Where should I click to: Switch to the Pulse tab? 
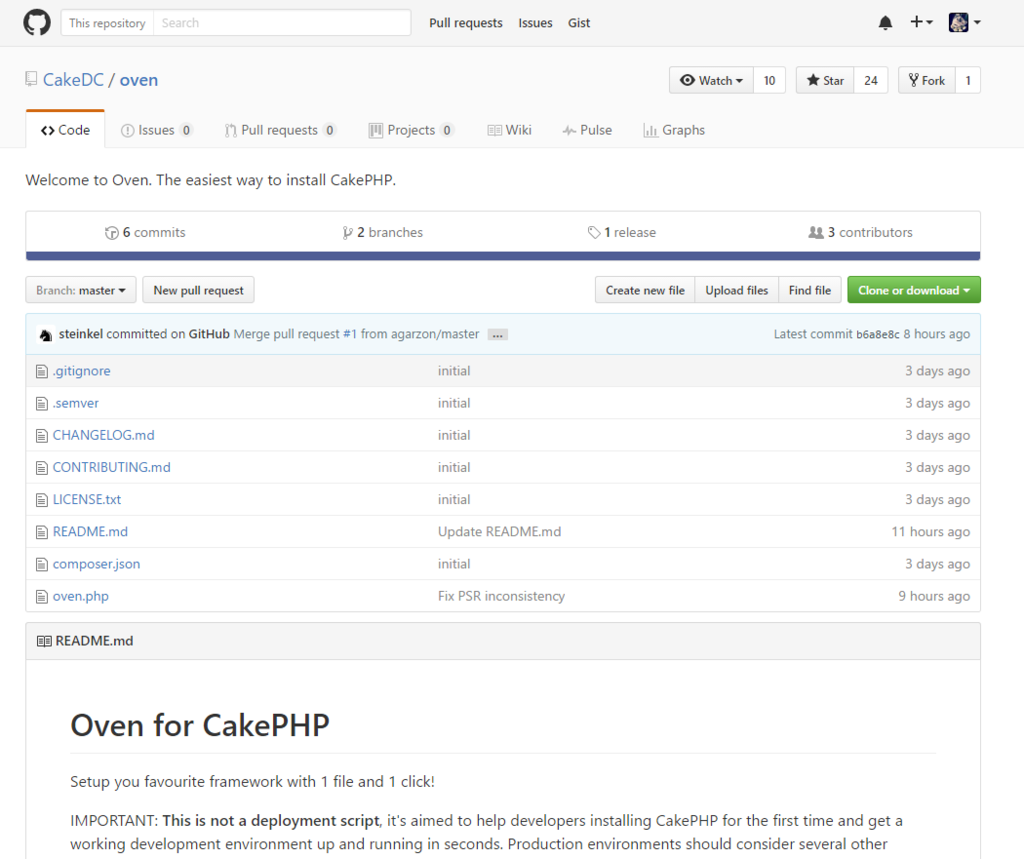pyautogui.click(x=587, y=130)
